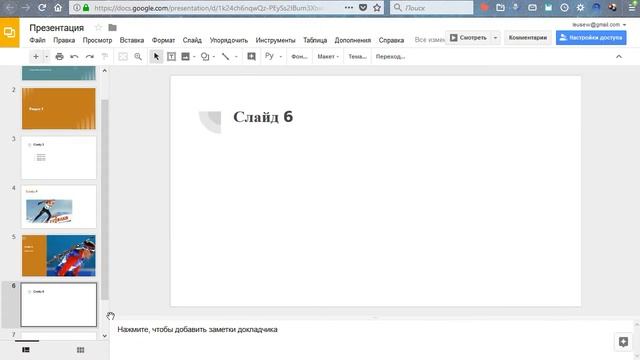
Task: Bookmark this page with star icon
Action: click(x=377, y=7)
